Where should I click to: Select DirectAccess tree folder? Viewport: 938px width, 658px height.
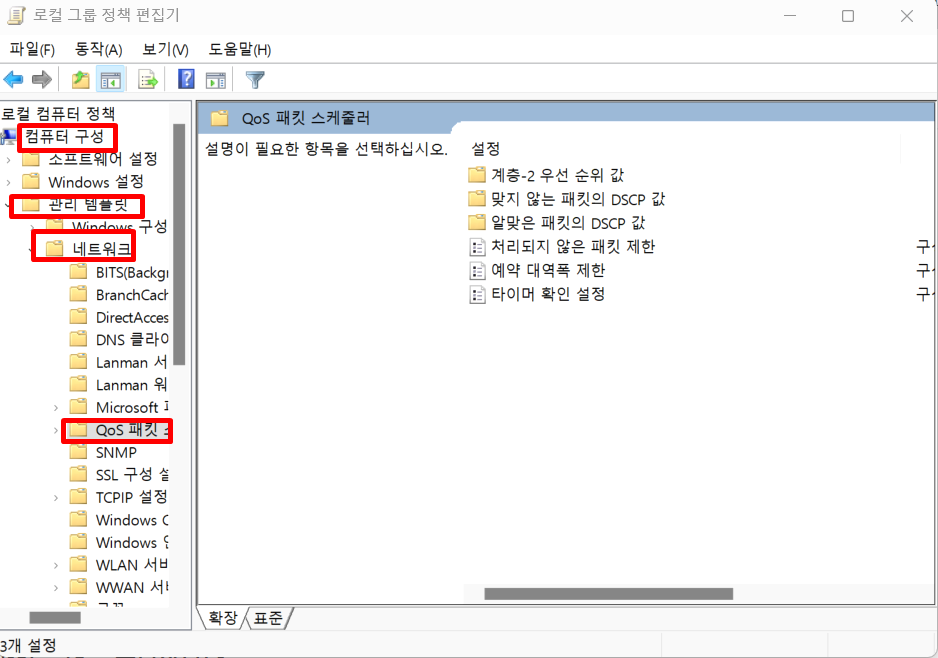132,318
